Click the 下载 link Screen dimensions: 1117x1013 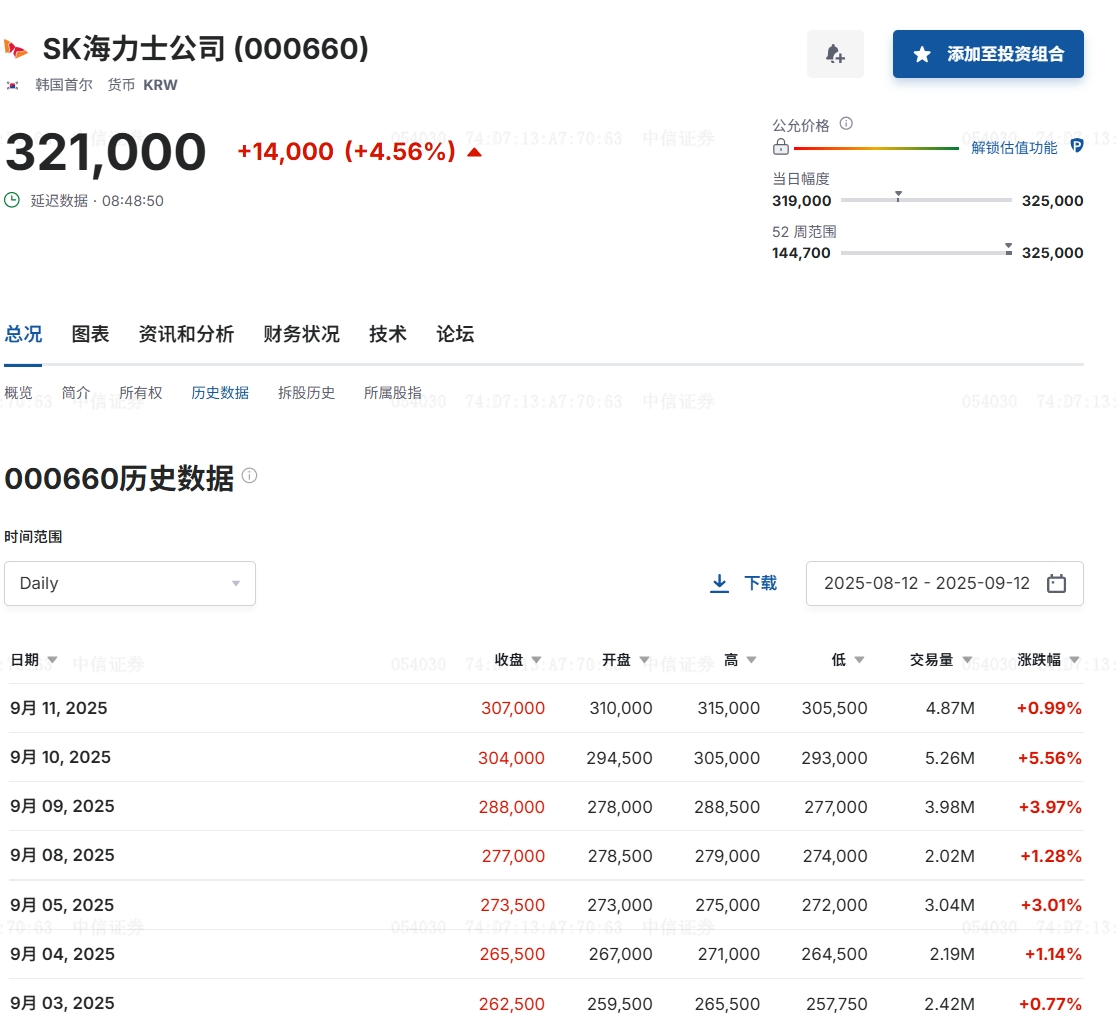[760, 583]
